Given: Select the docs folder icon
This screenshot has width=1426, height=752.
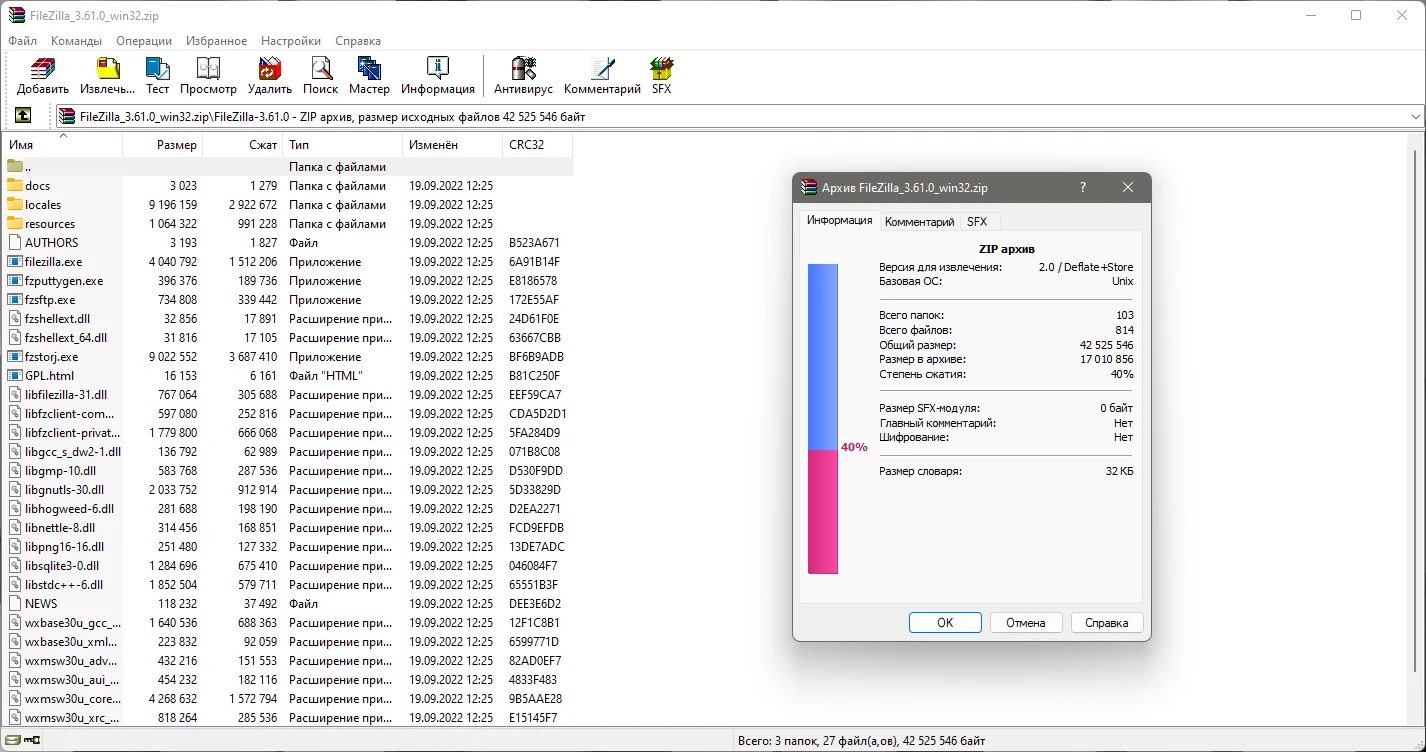Looking at the screenshot, I should pos(15,185).
